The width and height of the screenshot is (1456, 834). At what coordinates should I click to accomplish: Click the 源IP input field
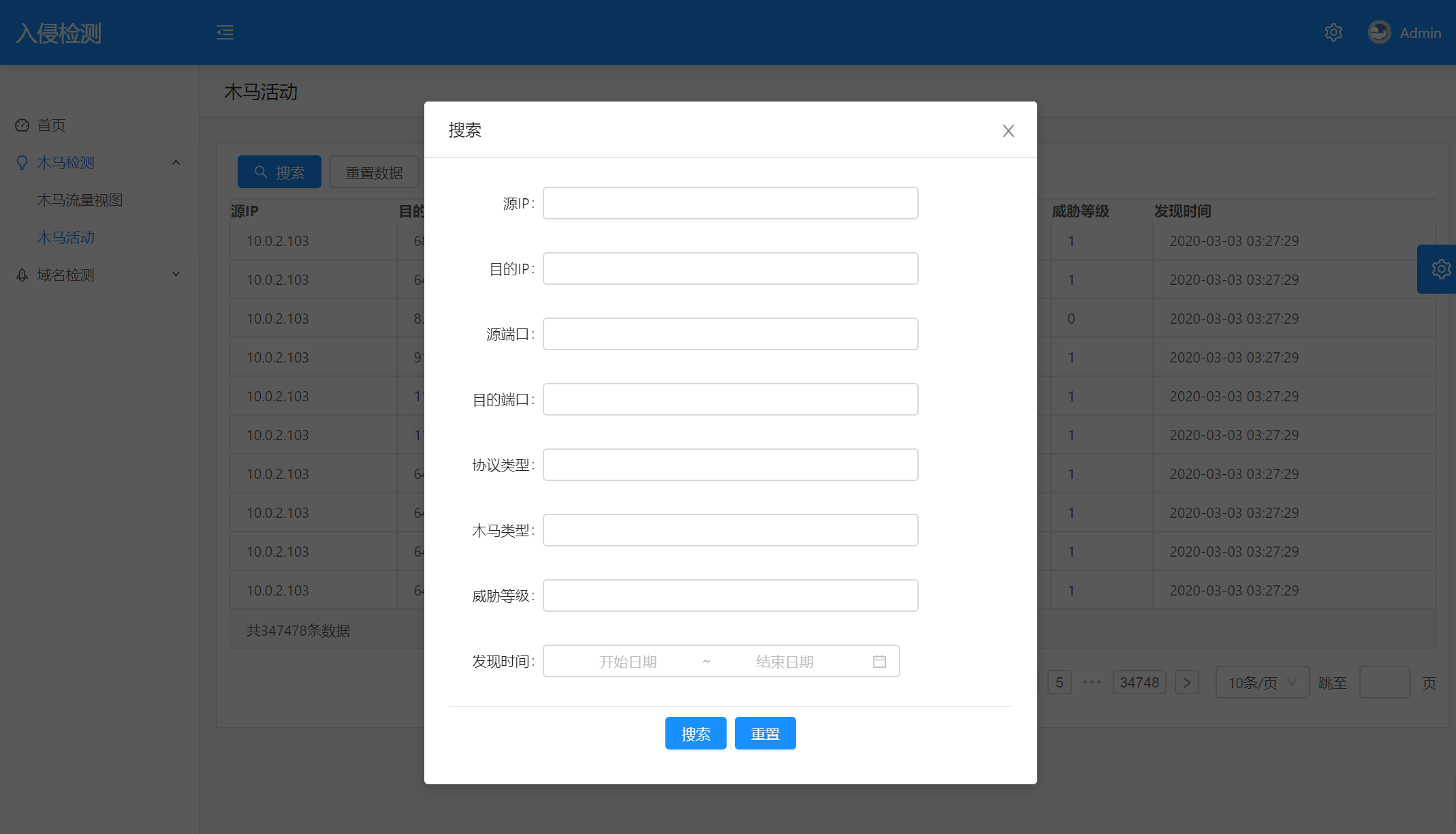pyautogui.click(x=730, y=203)
